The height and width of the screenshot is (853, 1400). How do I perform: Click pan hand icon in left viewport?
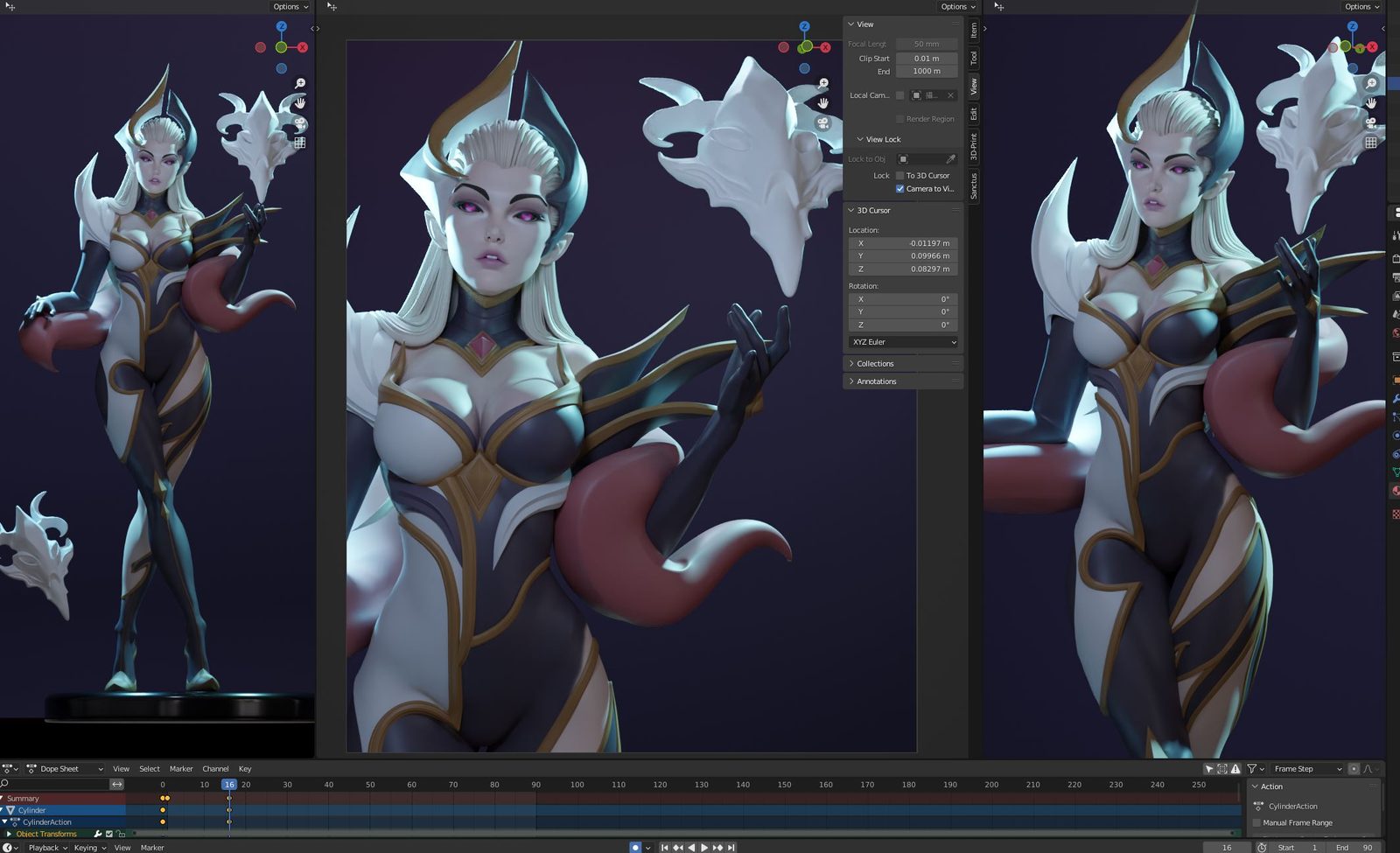coord(300,103)
